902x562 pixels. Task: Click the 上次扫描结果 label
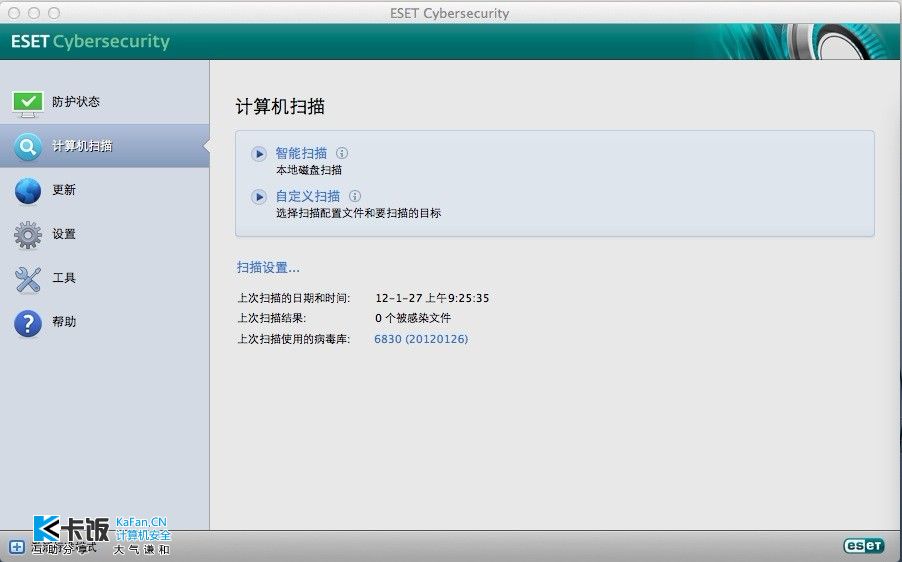(x=272, y=318)
